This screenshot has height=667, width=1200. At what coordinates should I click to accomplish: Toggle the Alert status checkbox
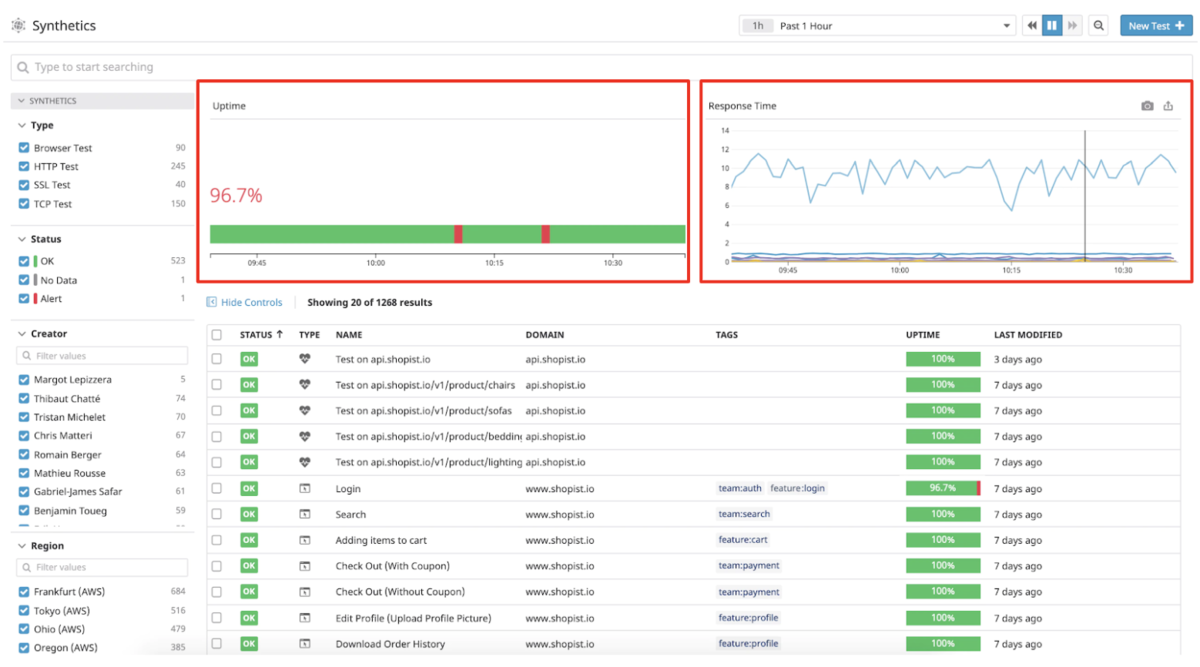(24, 299)
